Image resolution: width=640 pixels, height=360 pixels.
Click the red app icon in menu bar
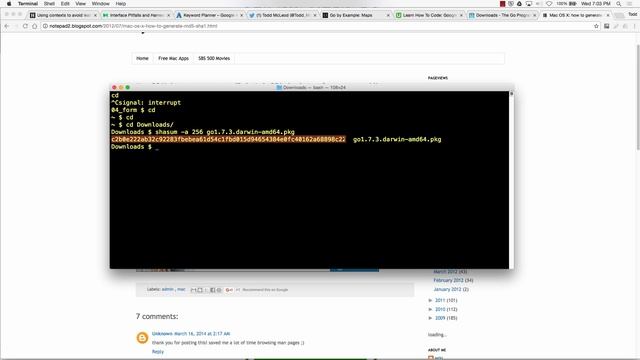[502, 4]
